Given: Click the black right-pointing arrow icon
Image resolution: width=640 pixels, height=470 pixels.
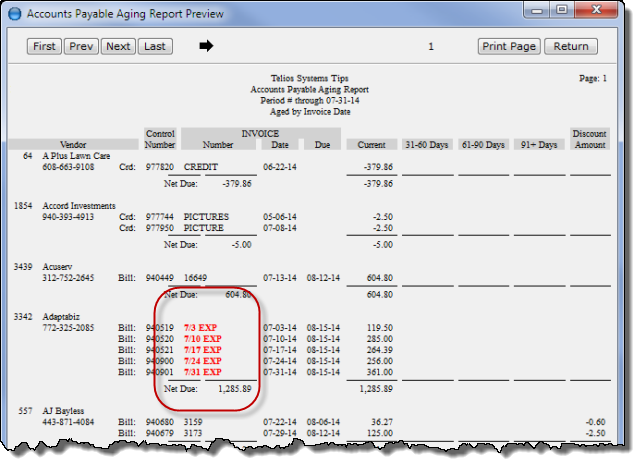Looking at the screenshot, I should click(207, 46).
